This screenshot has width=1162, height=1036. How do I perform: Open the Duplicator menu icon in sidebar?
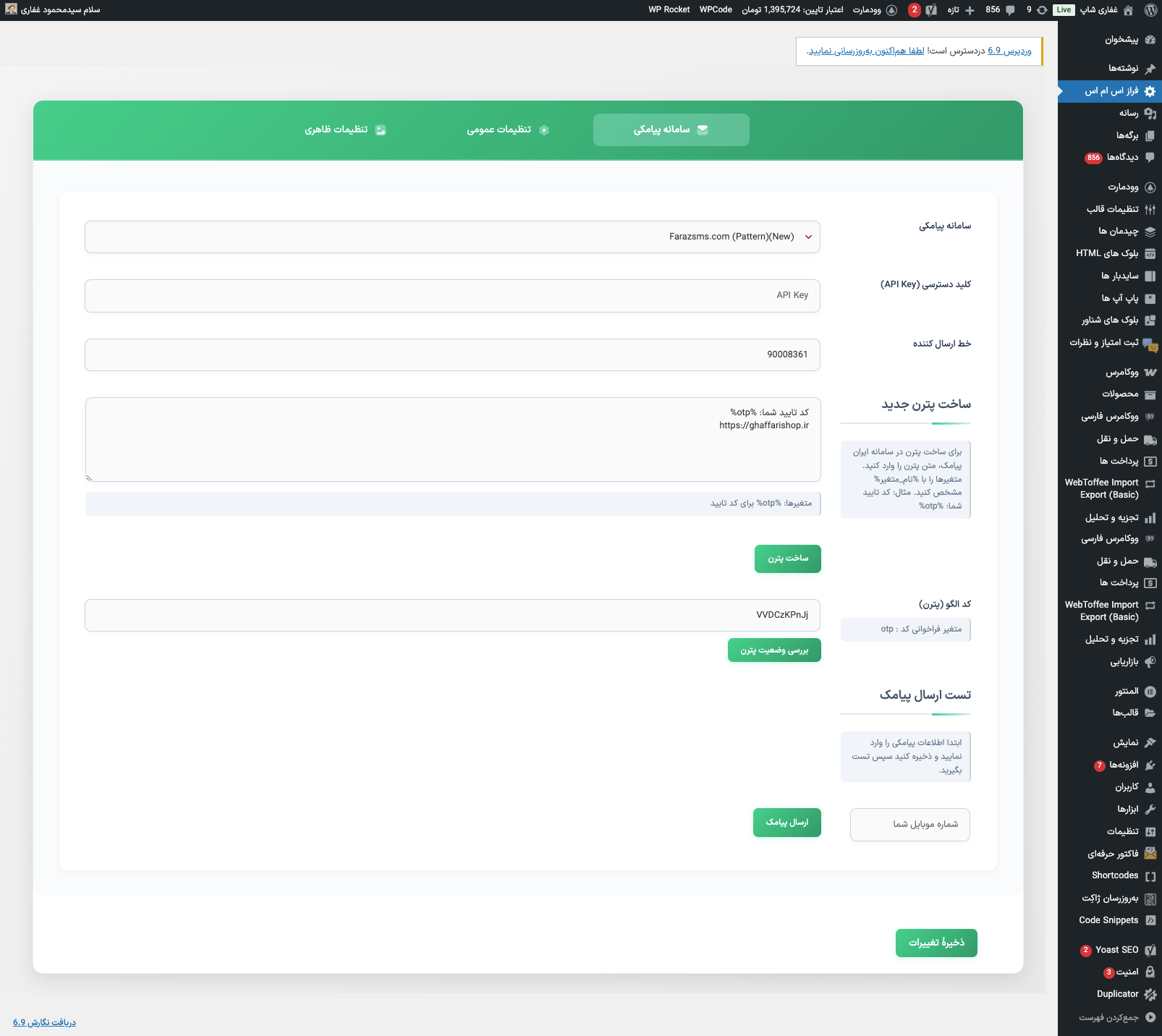click(1150, 994)
